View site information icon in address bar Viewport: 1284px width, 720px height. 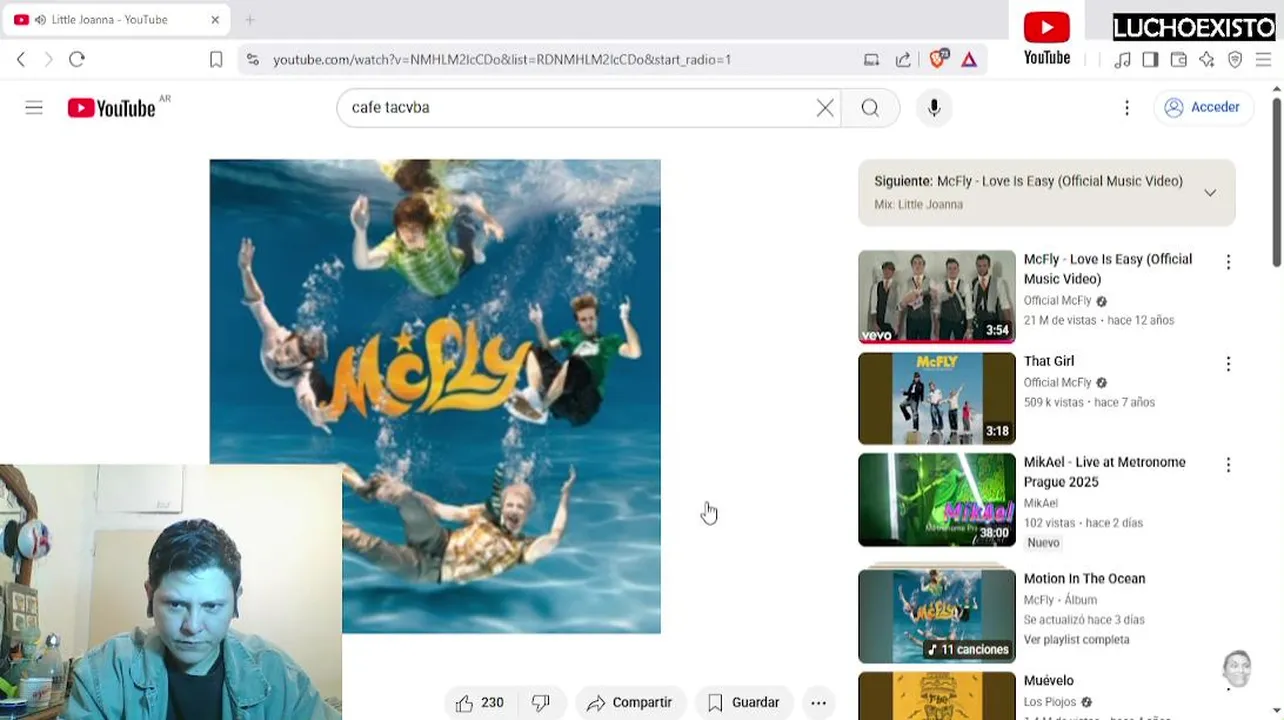pos(252,60)
